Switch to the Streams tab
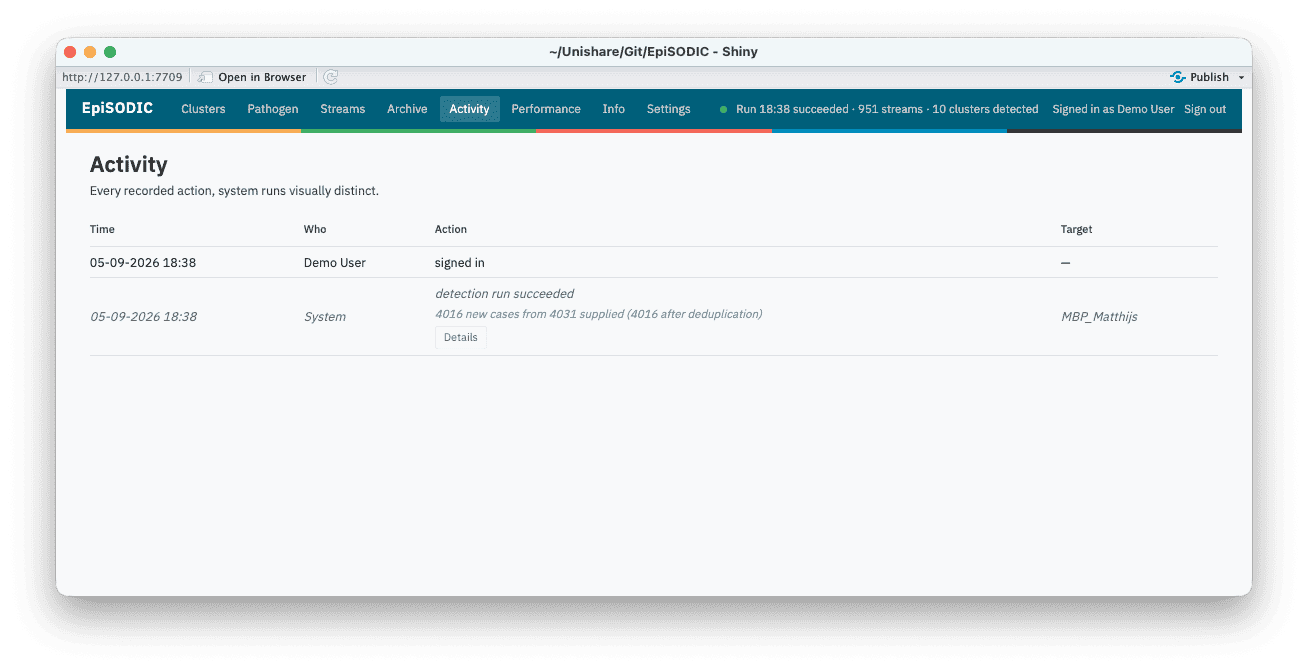Screen dimensions: 1308x670 343,109
